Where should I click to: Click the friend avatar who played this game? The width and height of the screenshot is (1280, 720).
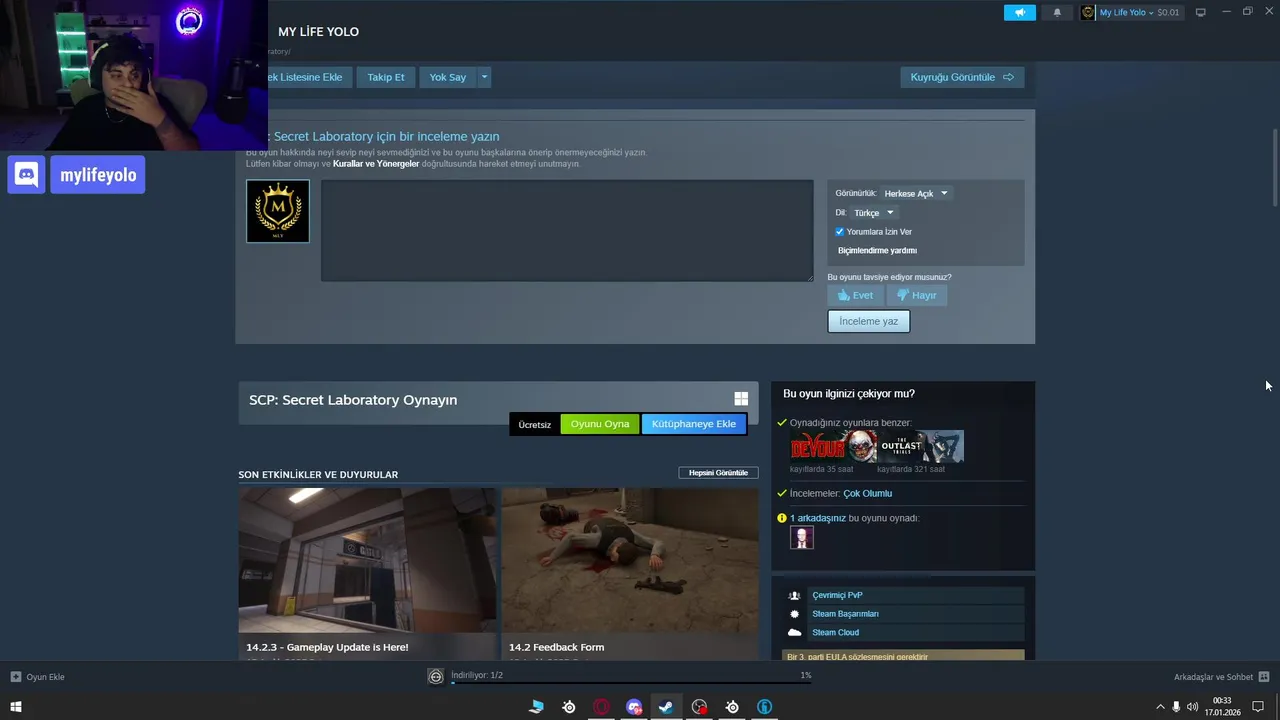(x=802, y=538)
